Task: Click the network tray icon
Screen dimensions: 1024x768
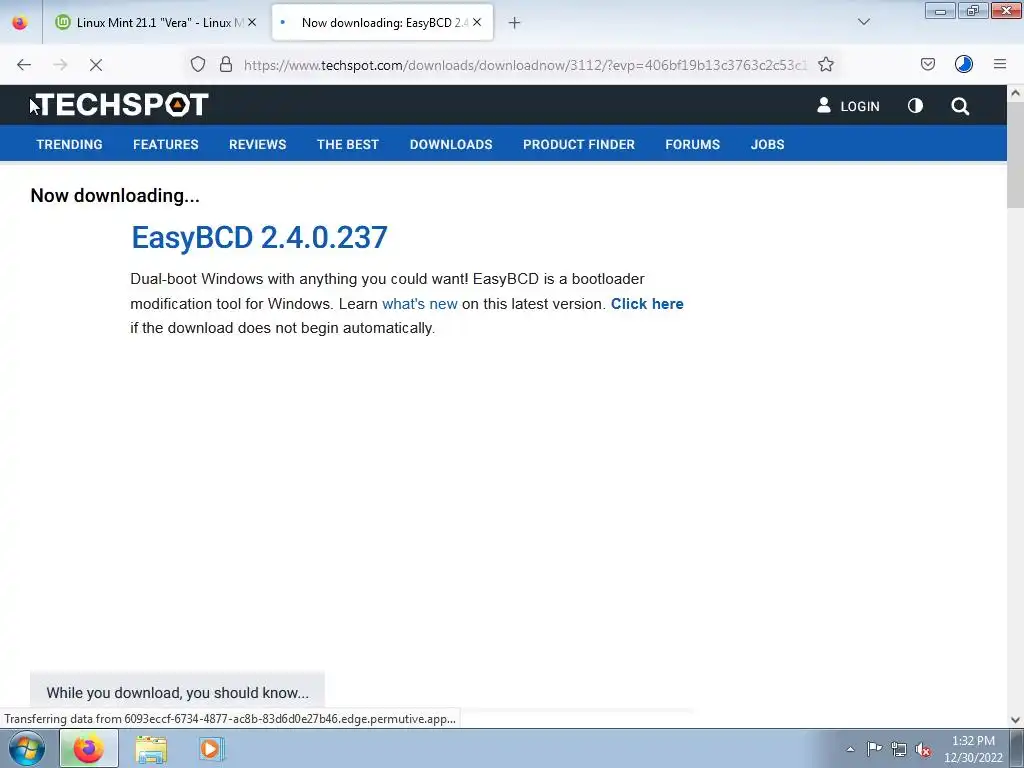Action: tap(899, 749)
